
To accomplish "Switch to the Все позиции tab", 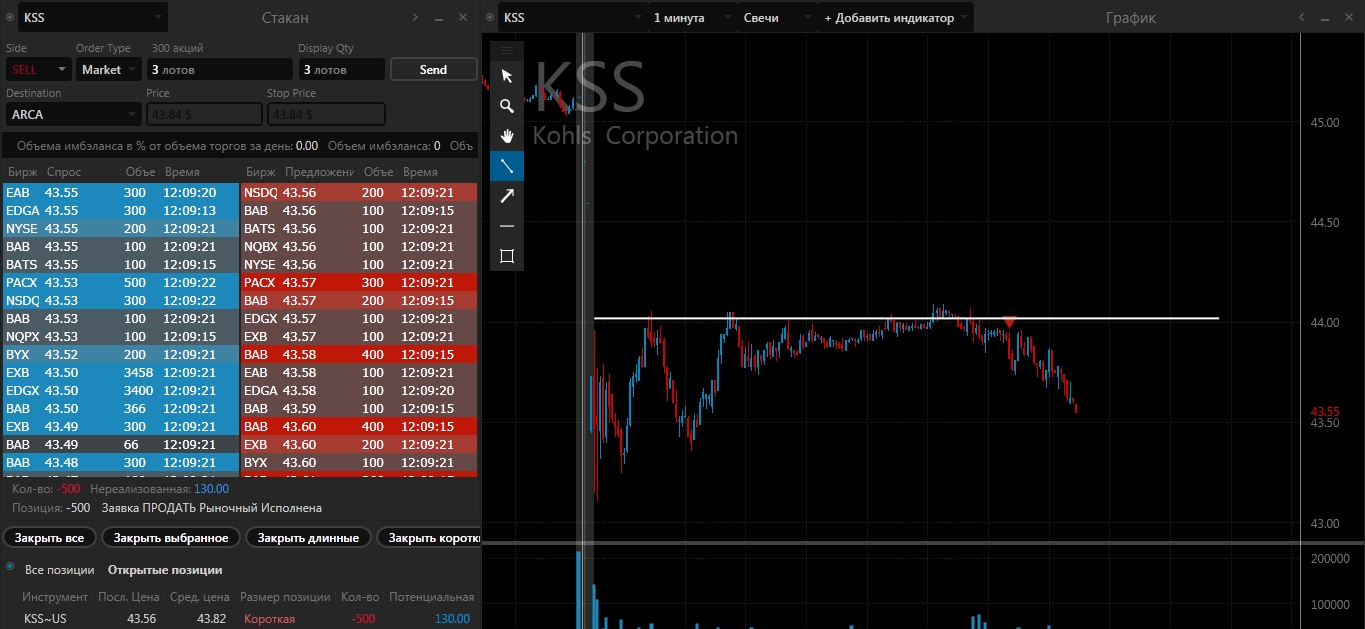I will pyautogui.click(x=60, y=570).
